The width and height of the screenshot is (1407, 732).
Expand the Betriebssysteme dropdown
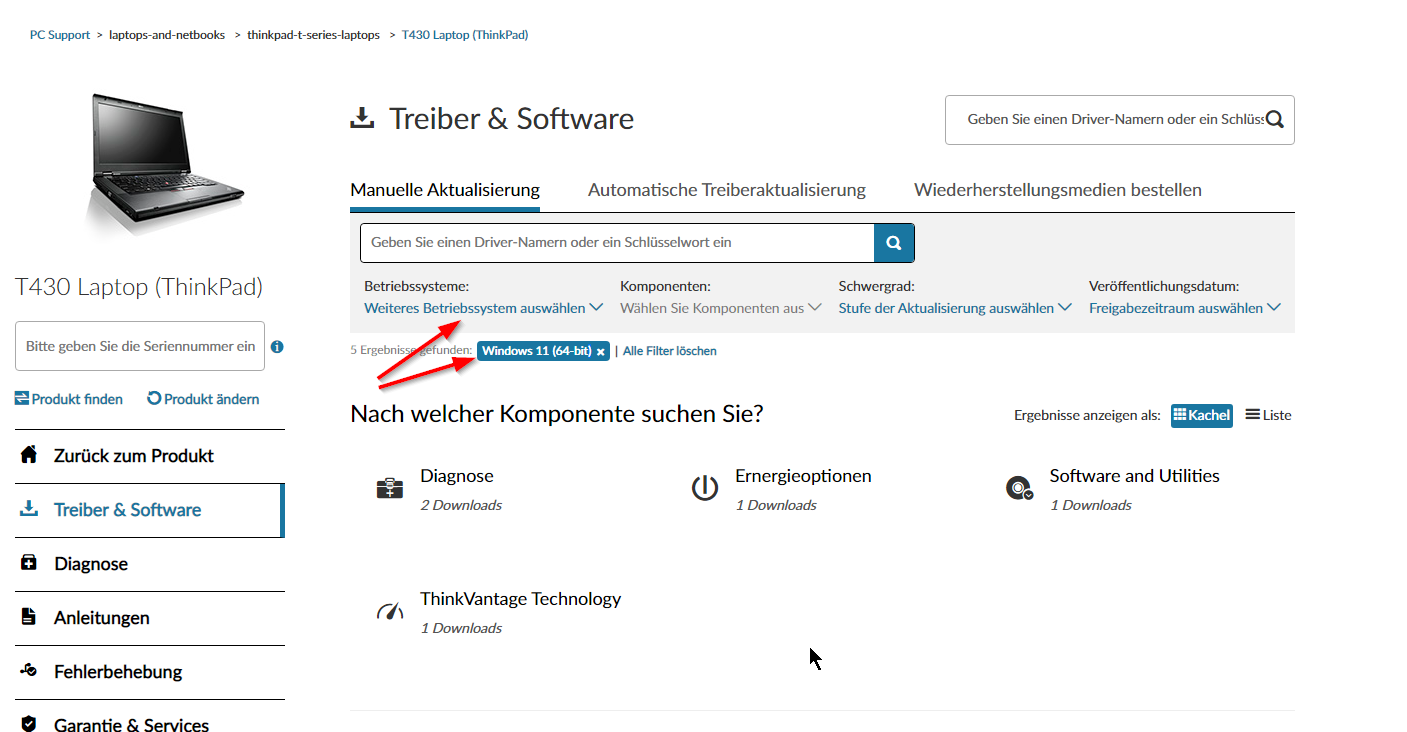tap(483, 308)
